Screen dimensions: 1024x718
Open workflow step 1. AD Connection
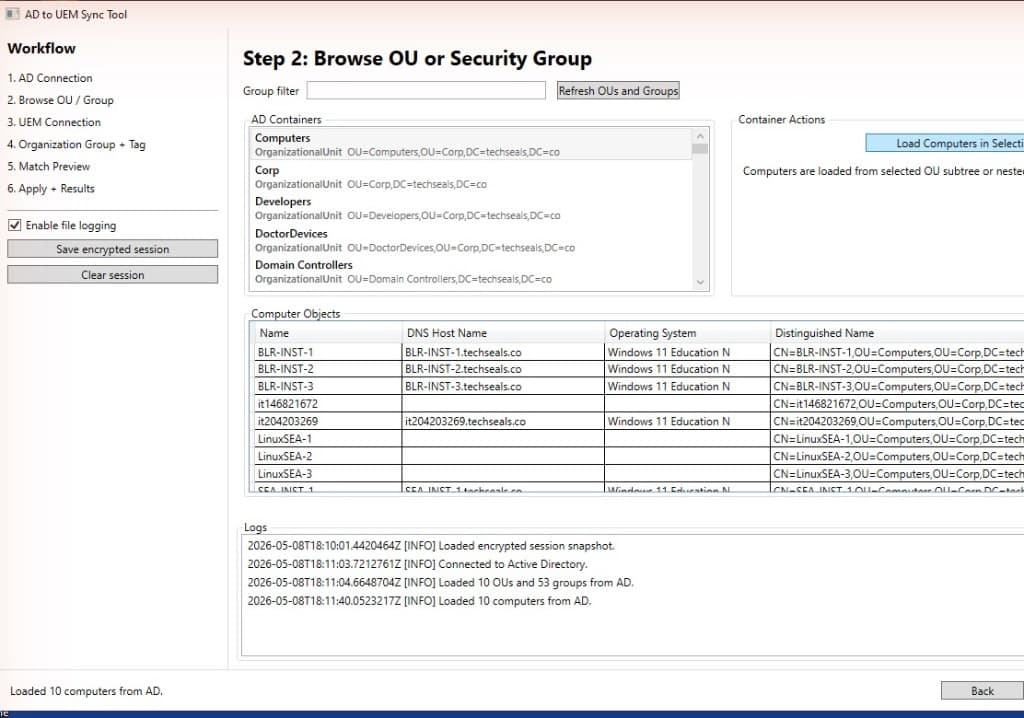(50, 78)
